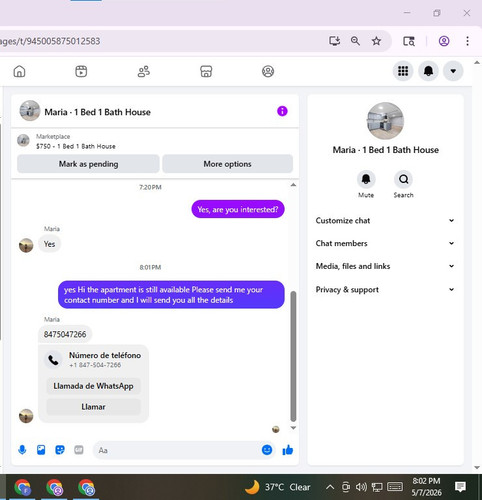Image resolution: width=482 pixels, height=500 pixels.
Task: Attach a file with photo icon
Action: click(41, 450)
